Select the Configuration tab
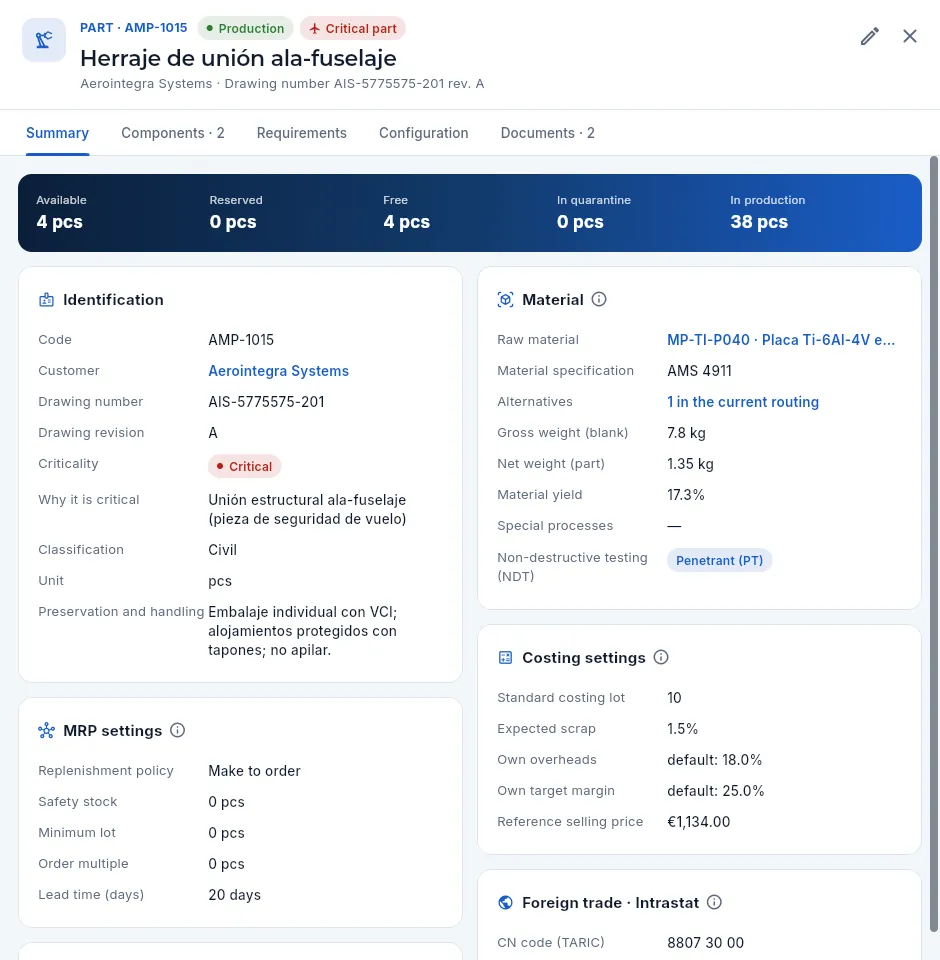940x960 pixels. pos(424,133)
